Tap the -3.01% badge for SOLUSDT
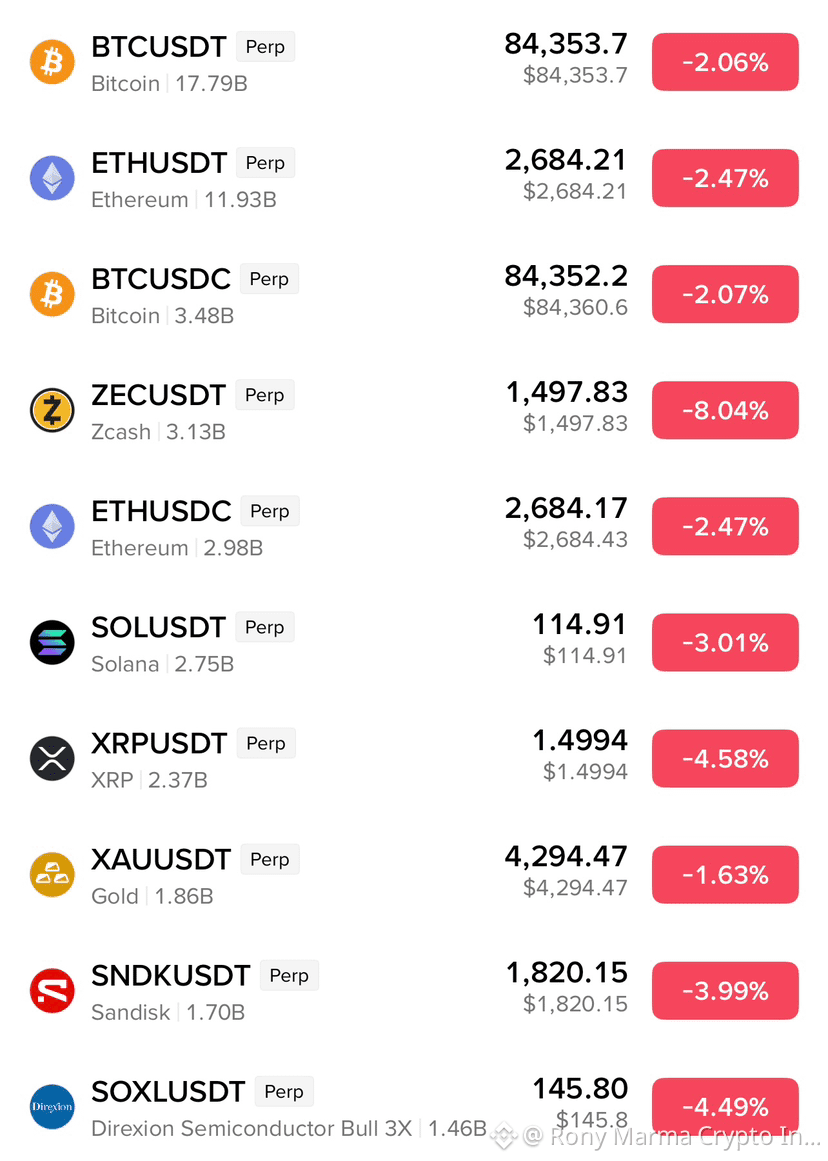The image size is (828, 1161). (x=725, y=643)
